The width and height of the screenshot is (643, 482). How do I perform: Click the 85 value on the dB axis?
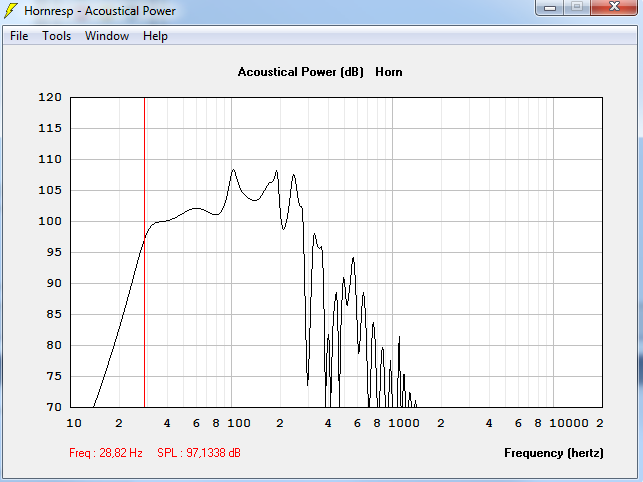[54, 314]
